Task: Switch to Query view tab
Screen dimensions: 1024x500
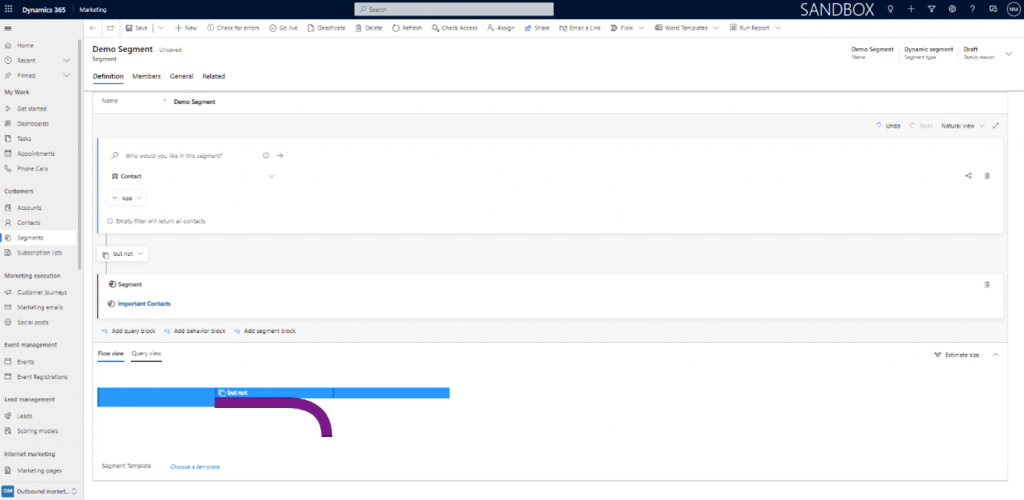Action: tap(146, 354)
